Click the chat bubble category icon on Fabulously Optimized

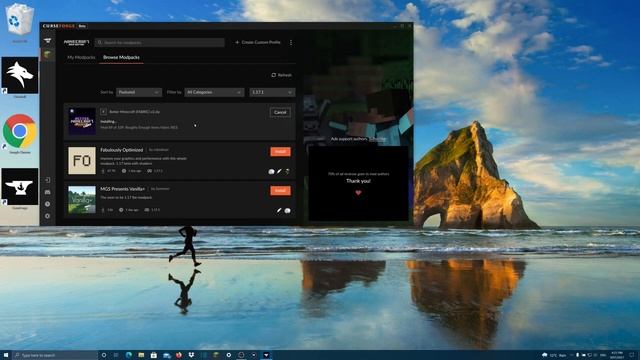click(271, 172)
